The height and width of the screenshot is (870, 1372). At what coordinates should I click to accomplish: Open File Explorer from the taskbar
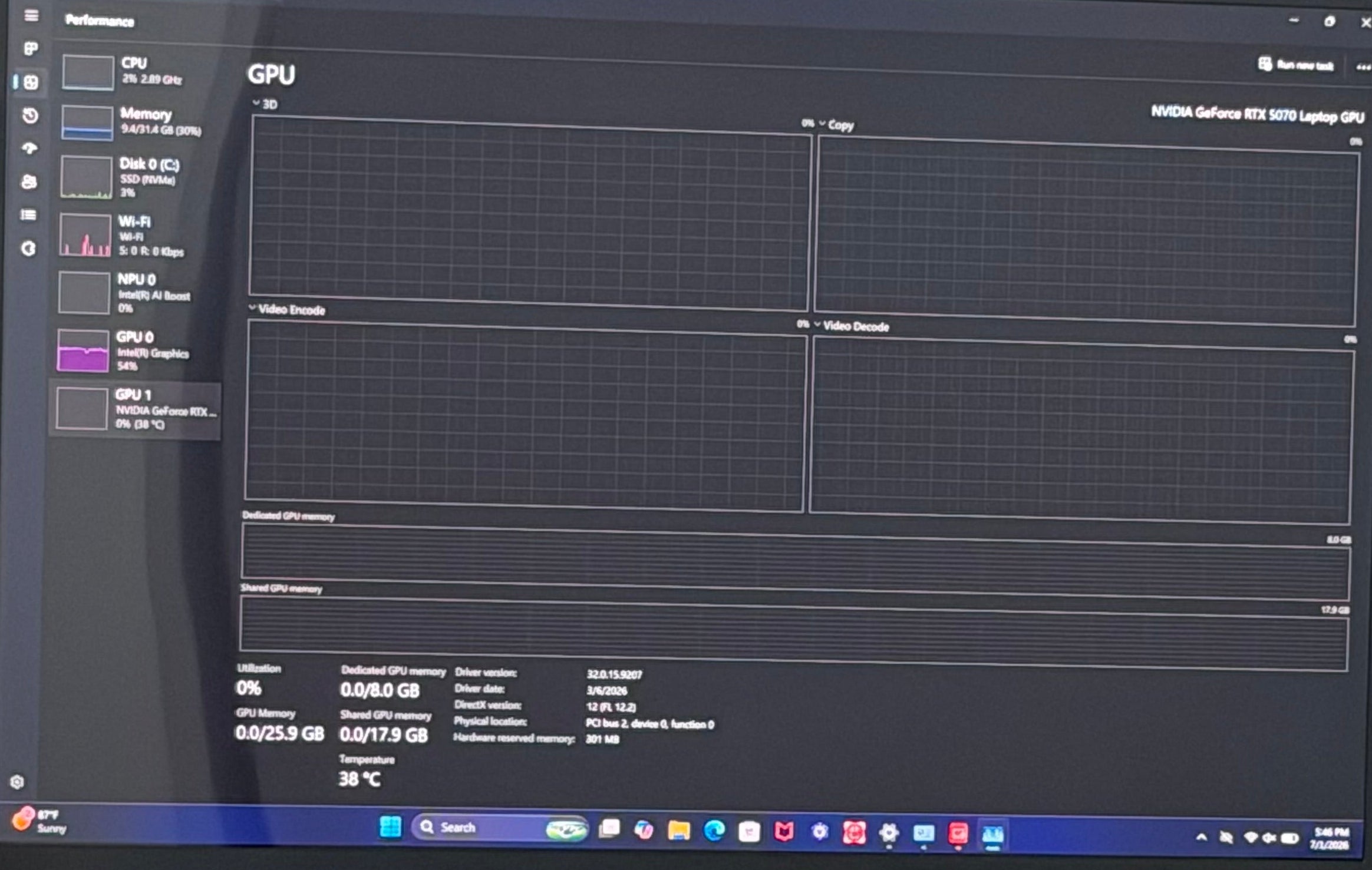pyautogui.click(x=678, y=831)
